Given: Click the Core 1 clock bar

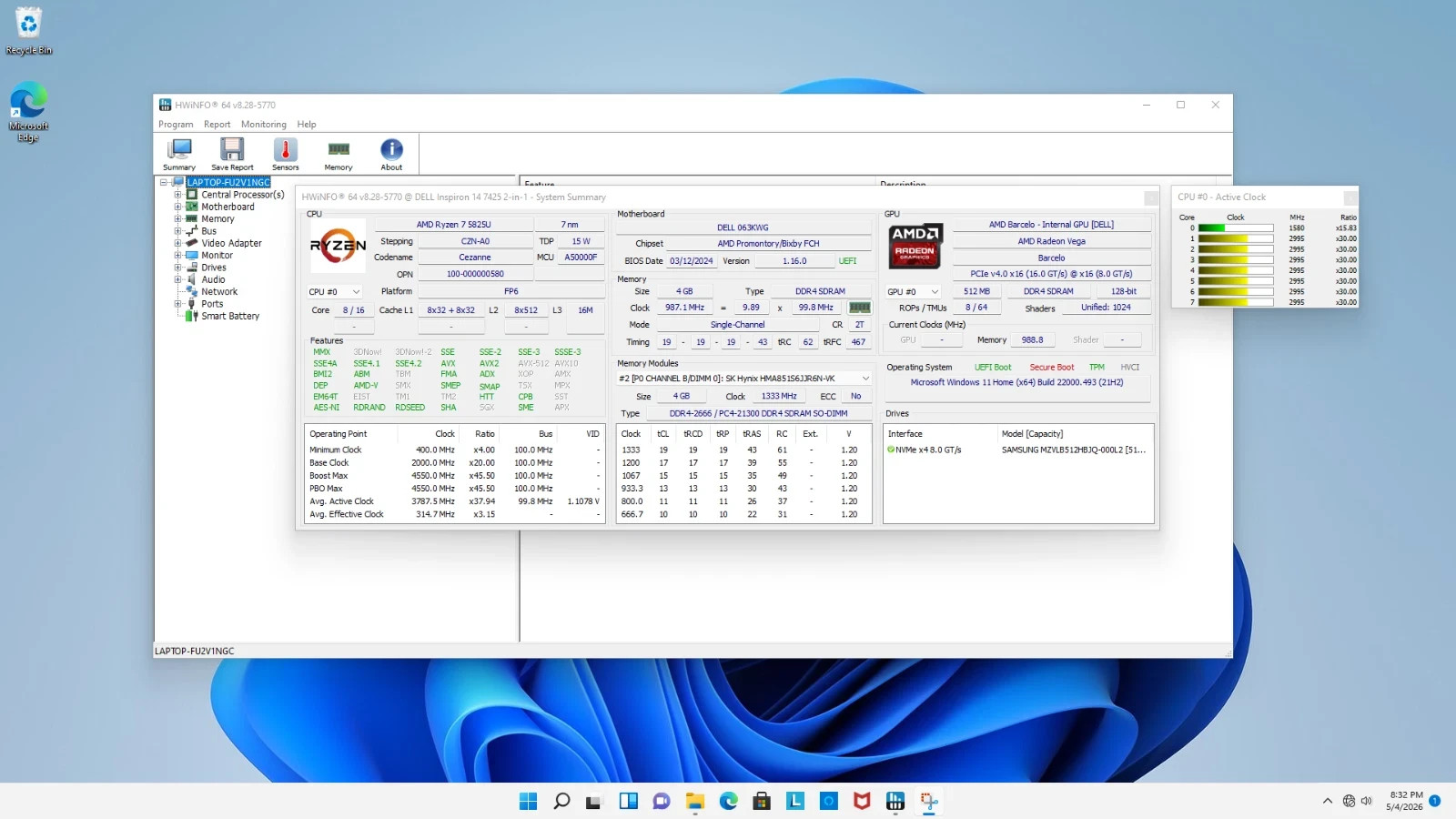Looking at the screenshot, I should tap(1236, 238).
